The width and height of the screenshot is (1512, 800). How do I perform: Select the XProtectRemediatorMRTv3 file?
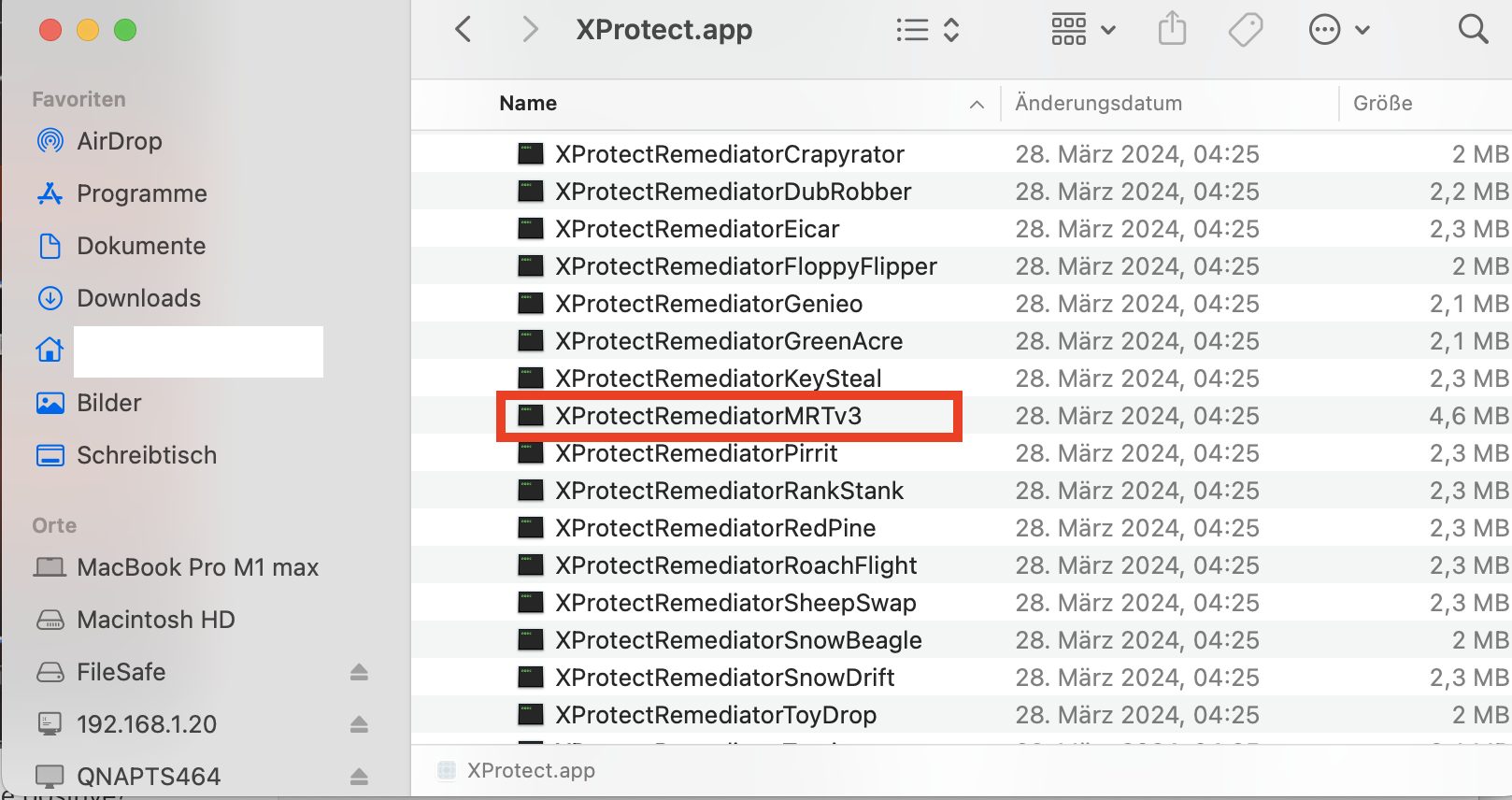(x=707, y=416)
